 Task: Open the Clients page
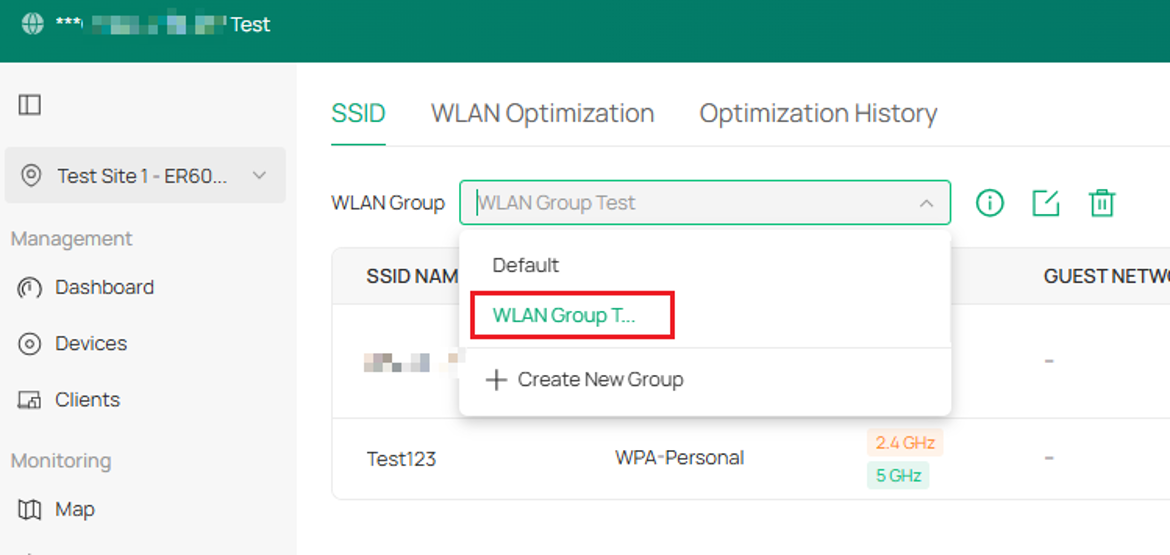(x=87, y=399)
